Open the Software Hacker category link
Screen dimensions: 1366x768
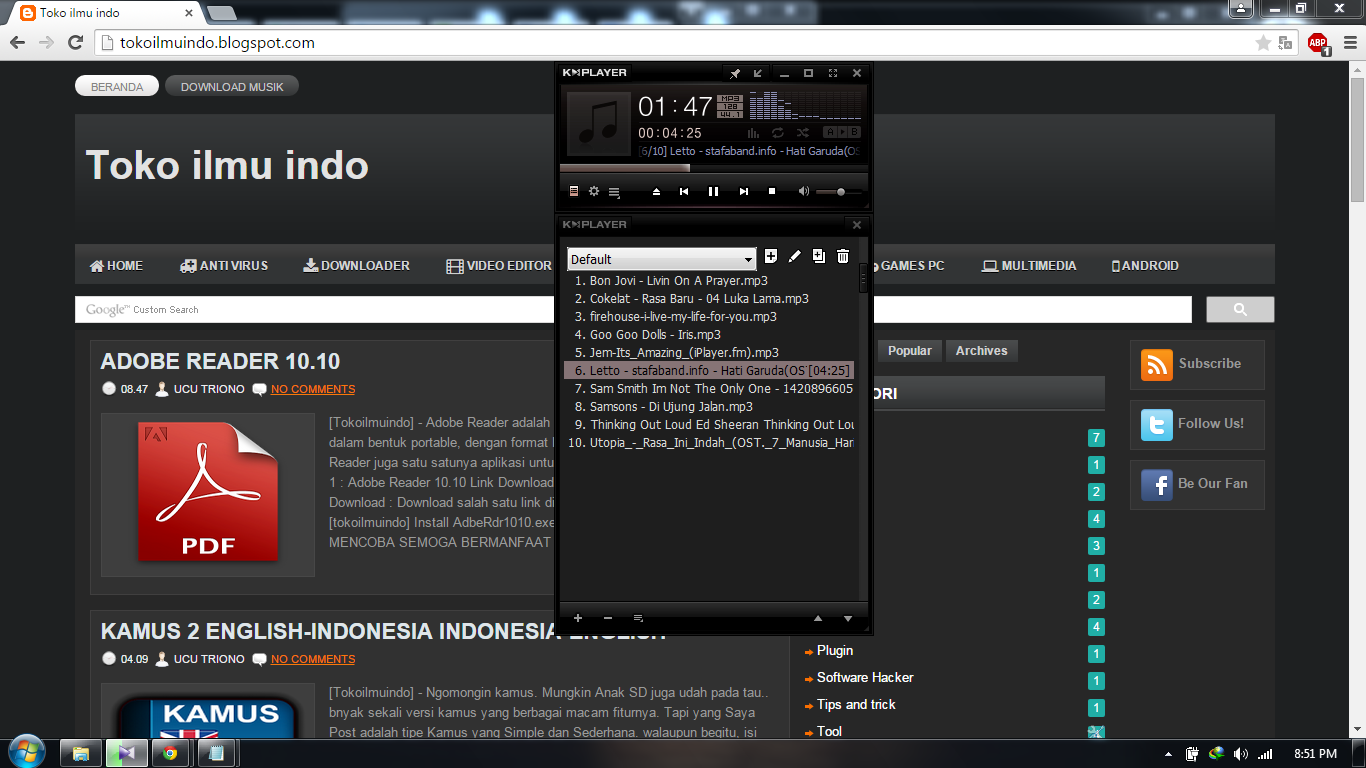coord(865,678)
